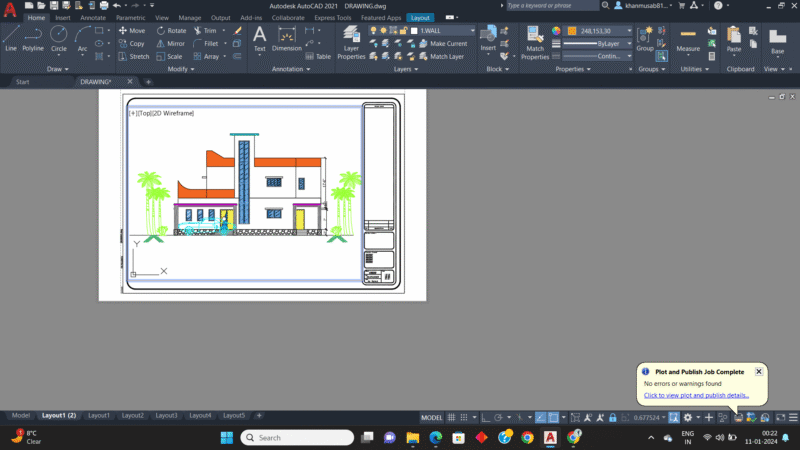800x450 pixels.
Task: Insert a Table
Action: point(318,57)
